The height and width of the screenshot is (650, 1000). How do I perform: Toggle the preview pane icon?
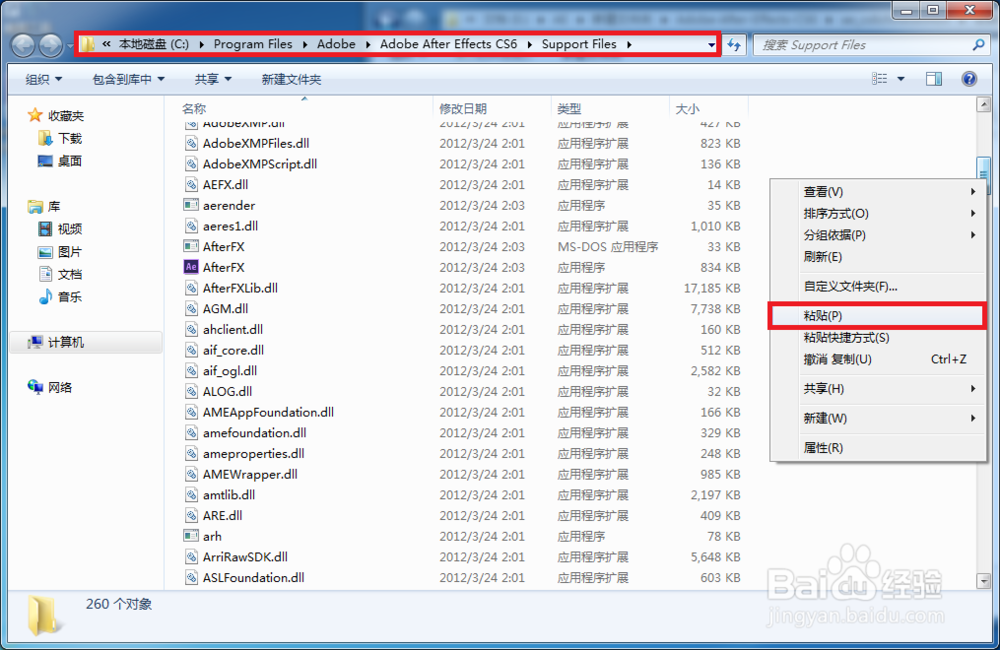pyautogui.click(x=934, y=79)
